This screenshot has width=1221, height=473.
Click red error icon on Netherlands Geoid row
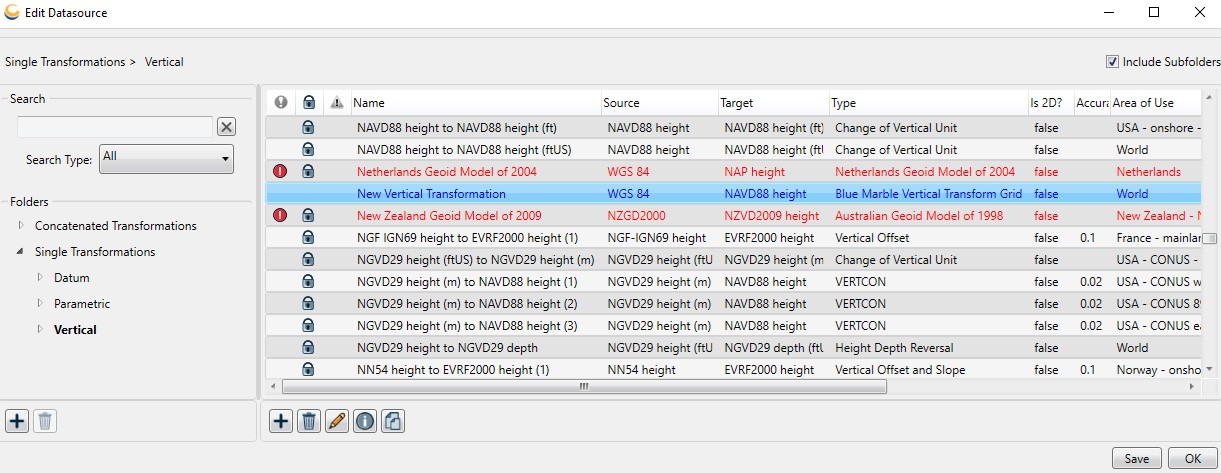(281, 172)
